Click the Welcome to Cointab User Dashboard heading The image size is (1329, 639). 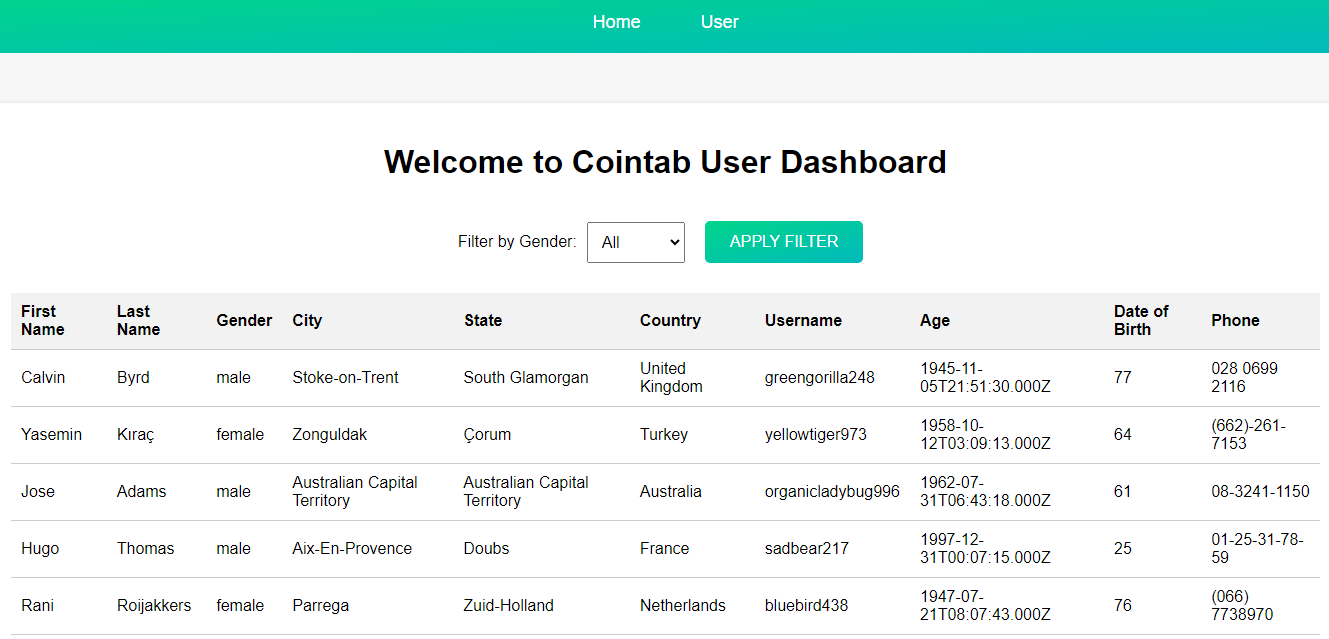[665, 161]
